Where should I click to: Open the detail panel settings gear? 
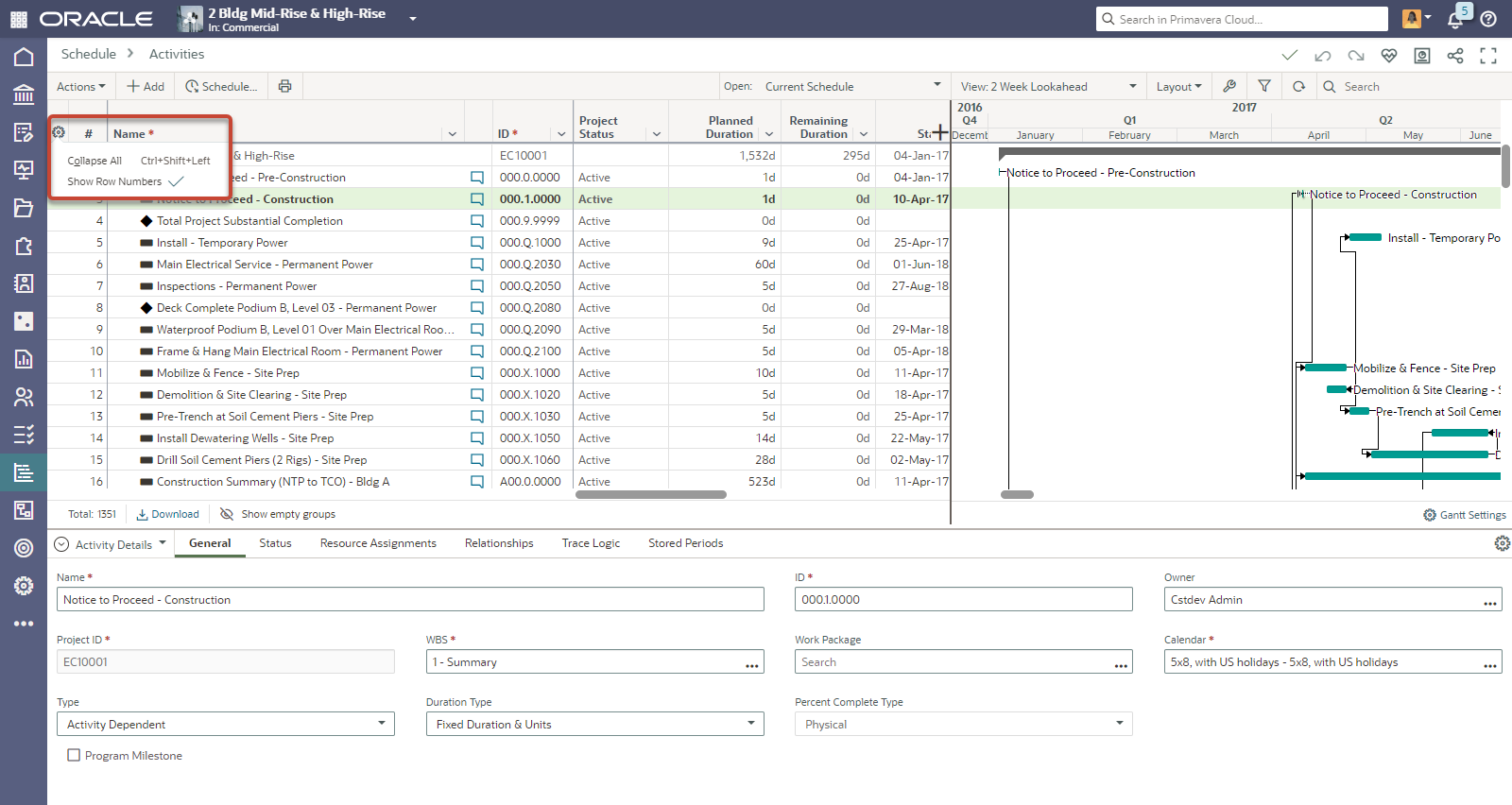[x=1502, y=543]
